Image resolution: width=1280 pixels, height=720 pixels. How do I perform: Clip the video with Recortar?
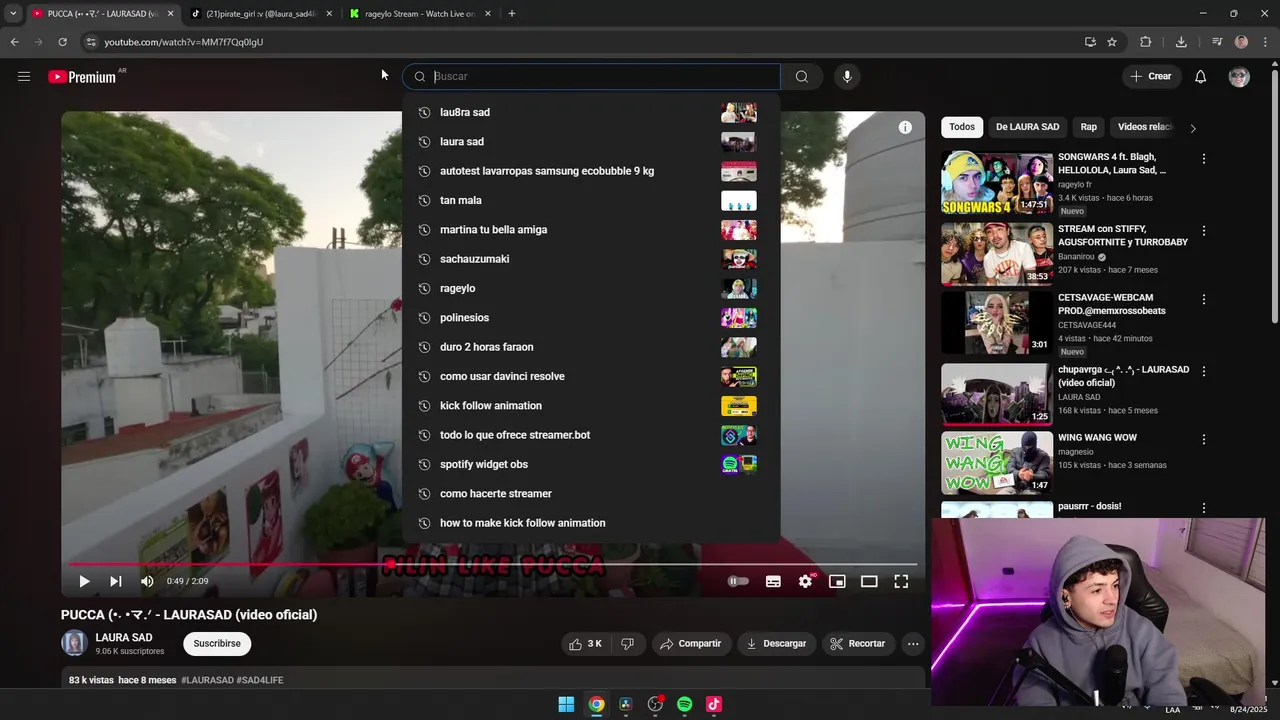(x=857, y=644)
